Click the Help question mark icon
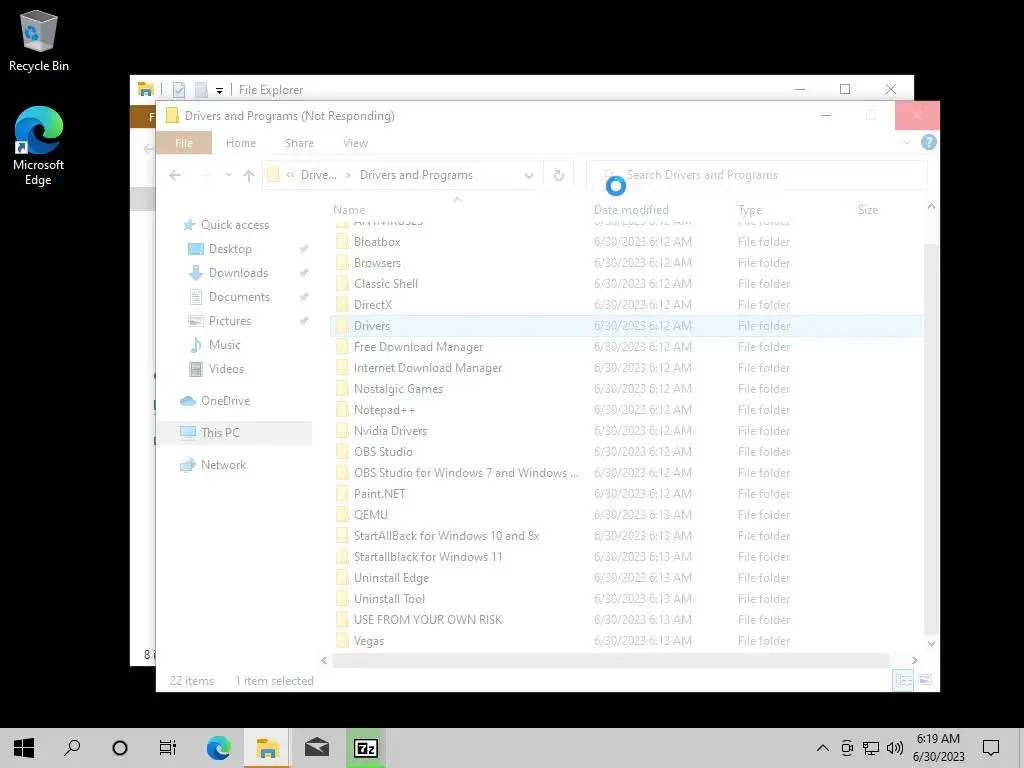The height and width of the screenshot is (768, 1024). click(x=929, y=142)
